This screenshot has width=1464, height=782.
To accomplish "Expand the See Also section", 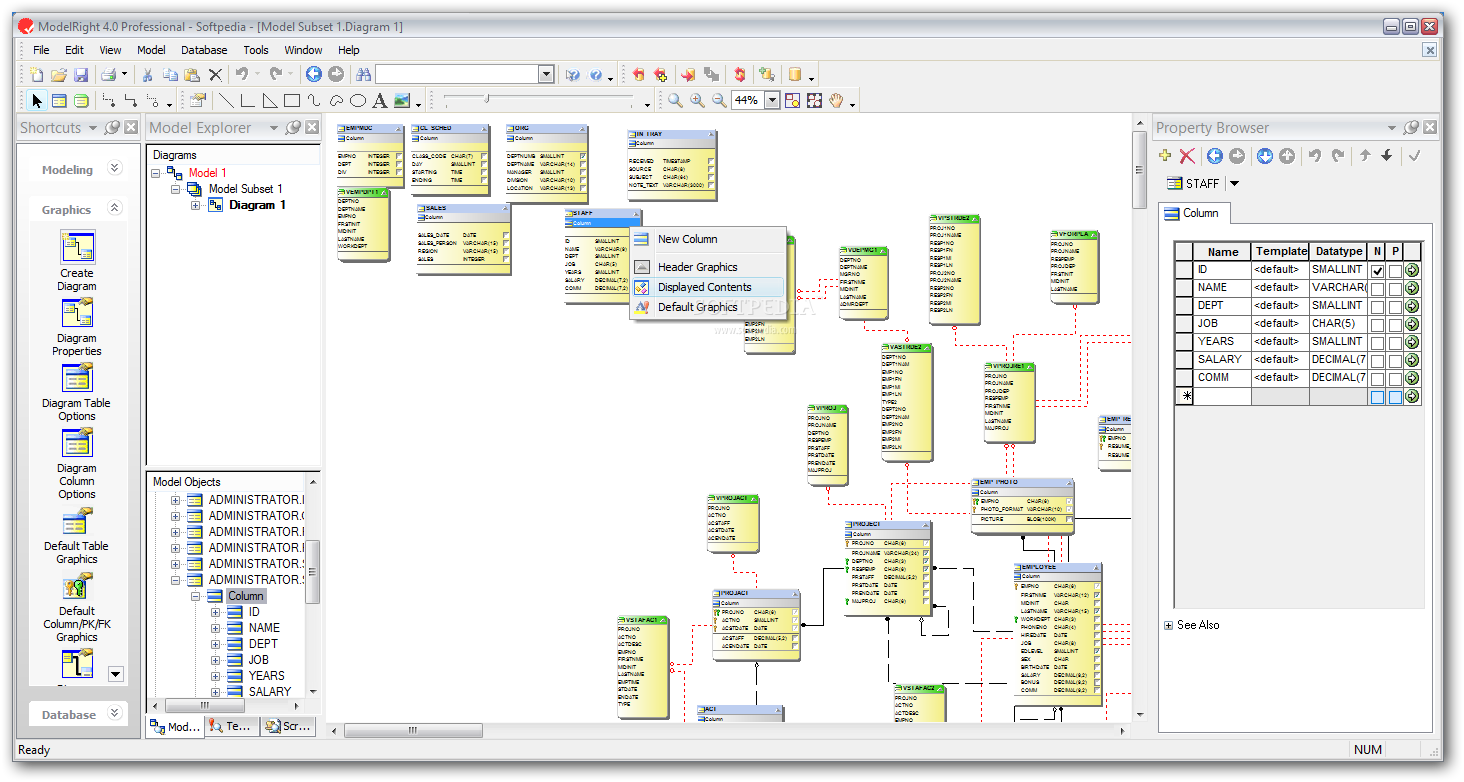I will pos(1169,625).
